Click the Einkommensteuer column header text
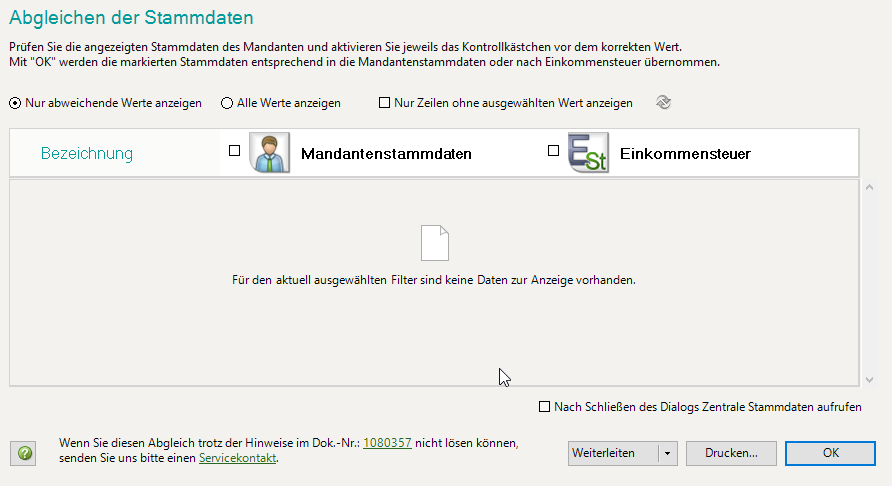The image size is (892, 486). (685, 154)
